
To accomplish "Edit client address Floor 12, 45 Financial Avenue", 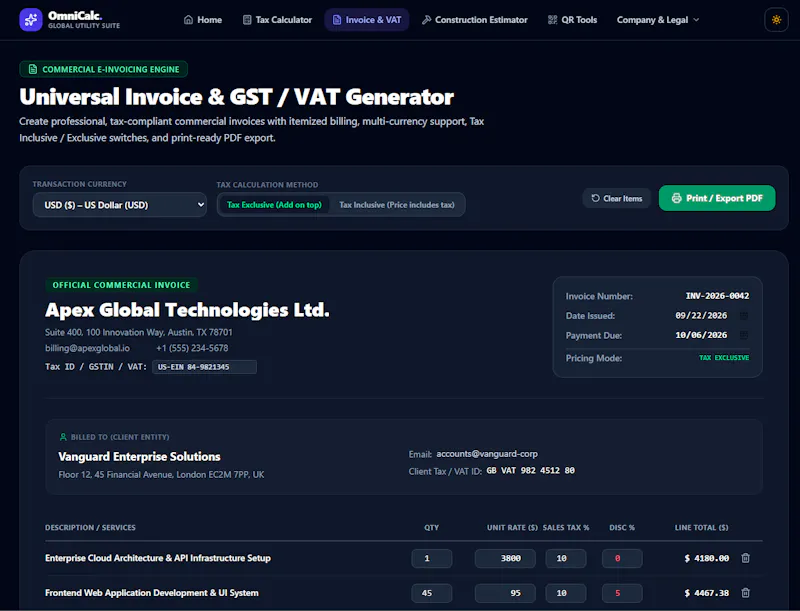I will [161, 474].
